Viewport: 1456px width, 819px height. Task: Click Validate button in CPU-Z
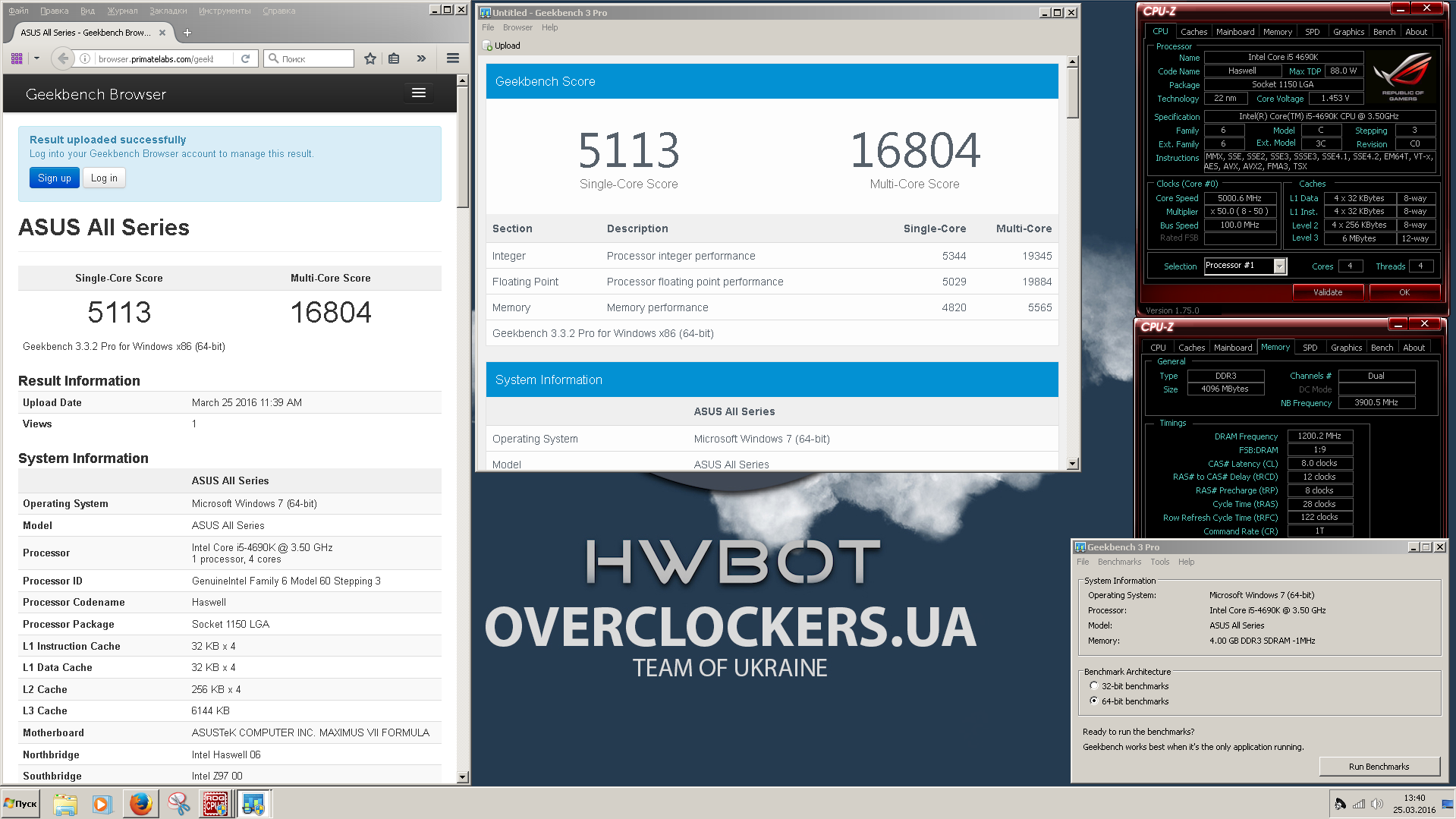pyautogui.click(x=1328, y=292)
